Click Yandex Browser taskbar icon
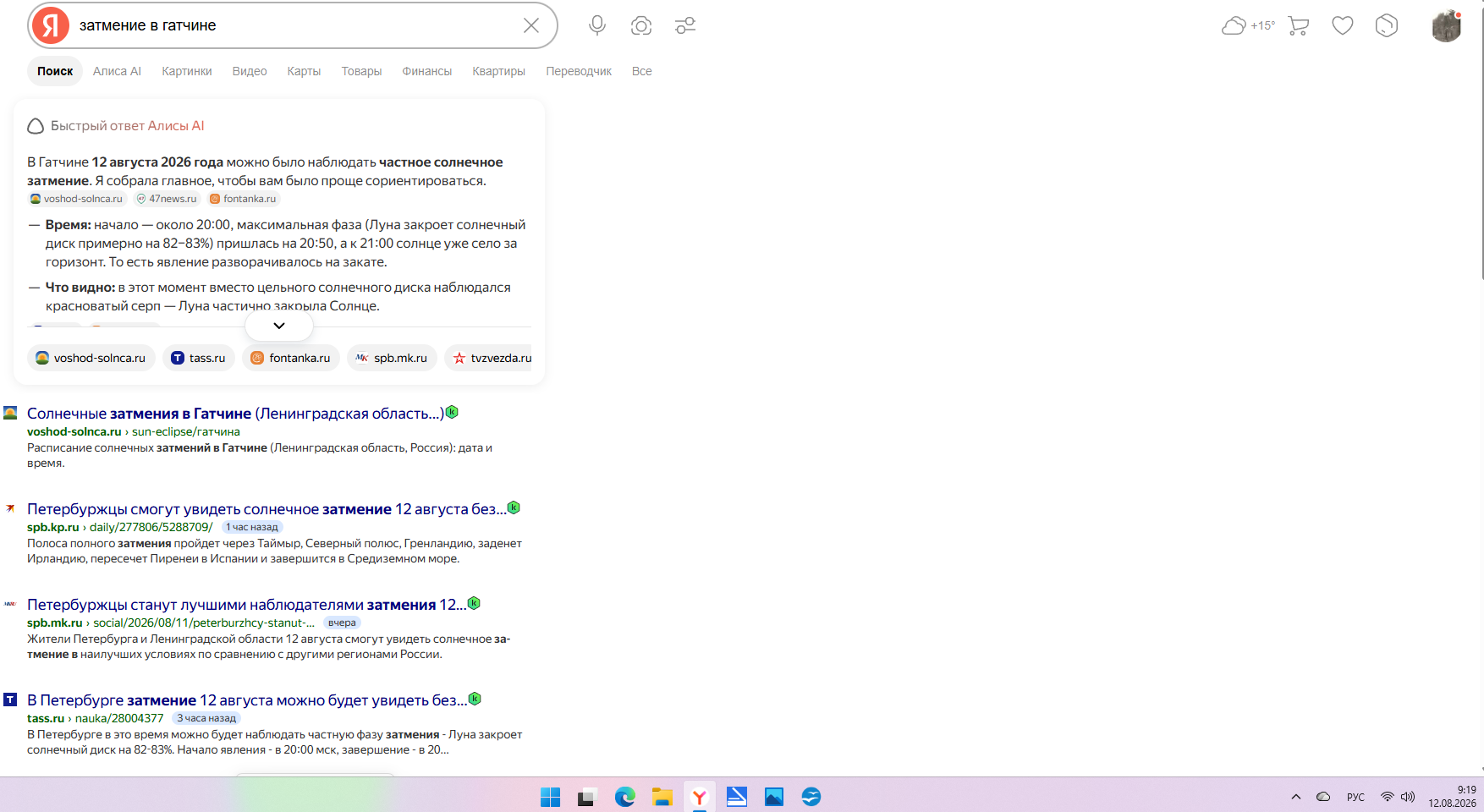This screenshot has width=1484, height=812. pos(699,797)
